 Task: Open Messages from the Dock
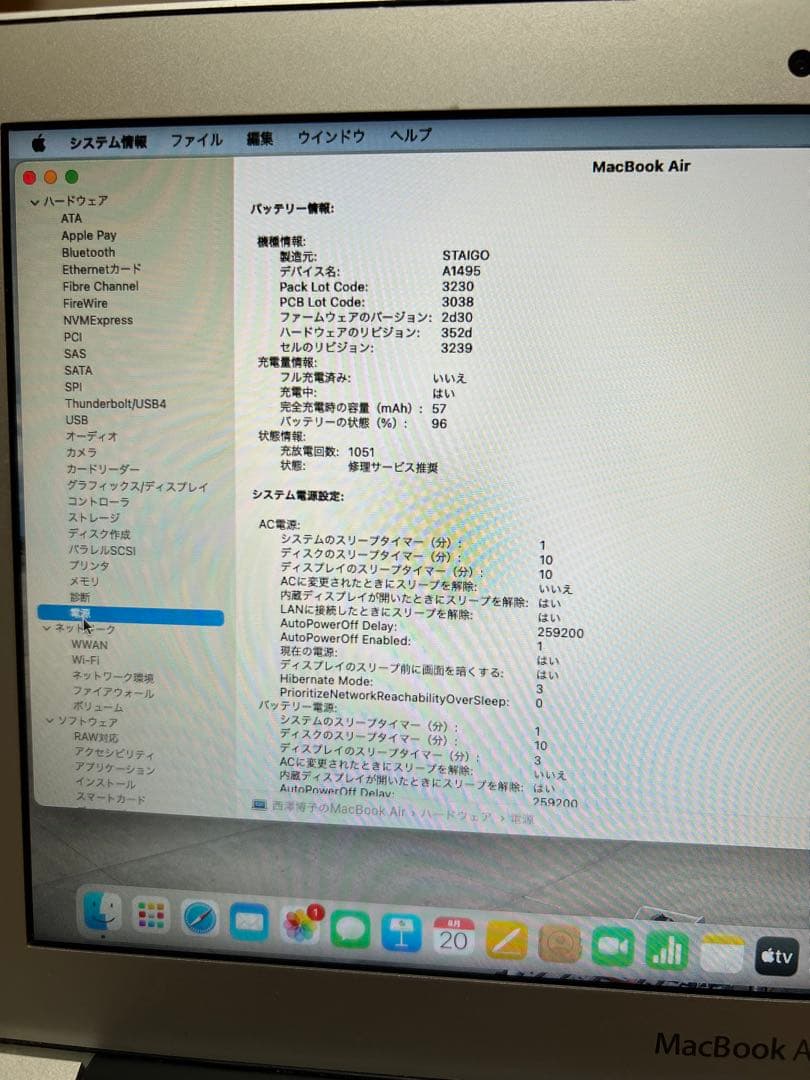point(350,930)
